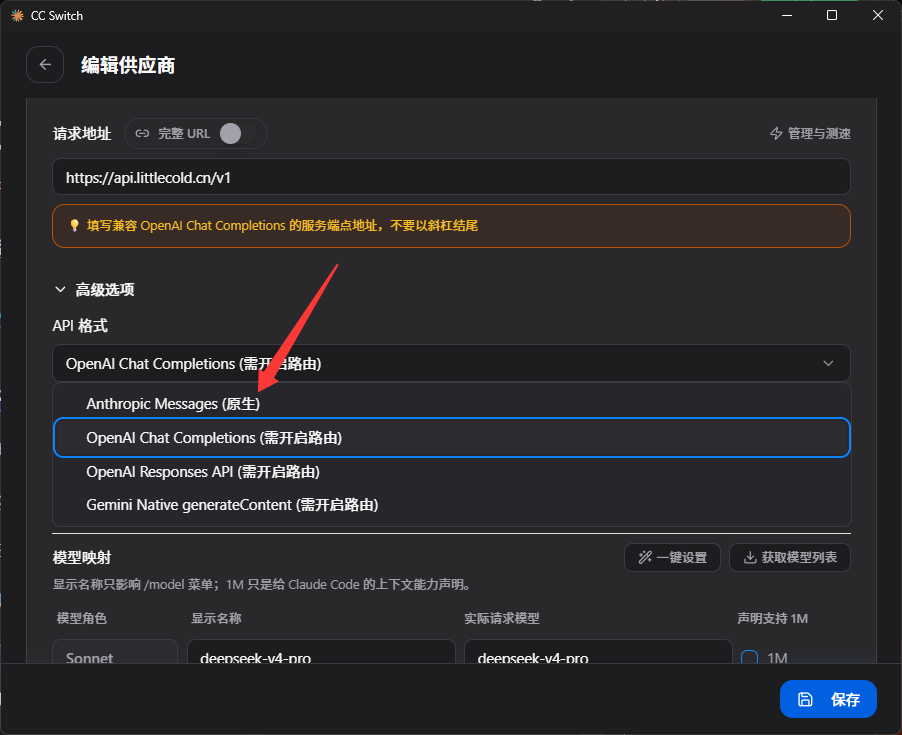Click the 模型角色 column header
The width and height of the screenshot is (902, 735).
pyautogui.click(x=82, y=618)
